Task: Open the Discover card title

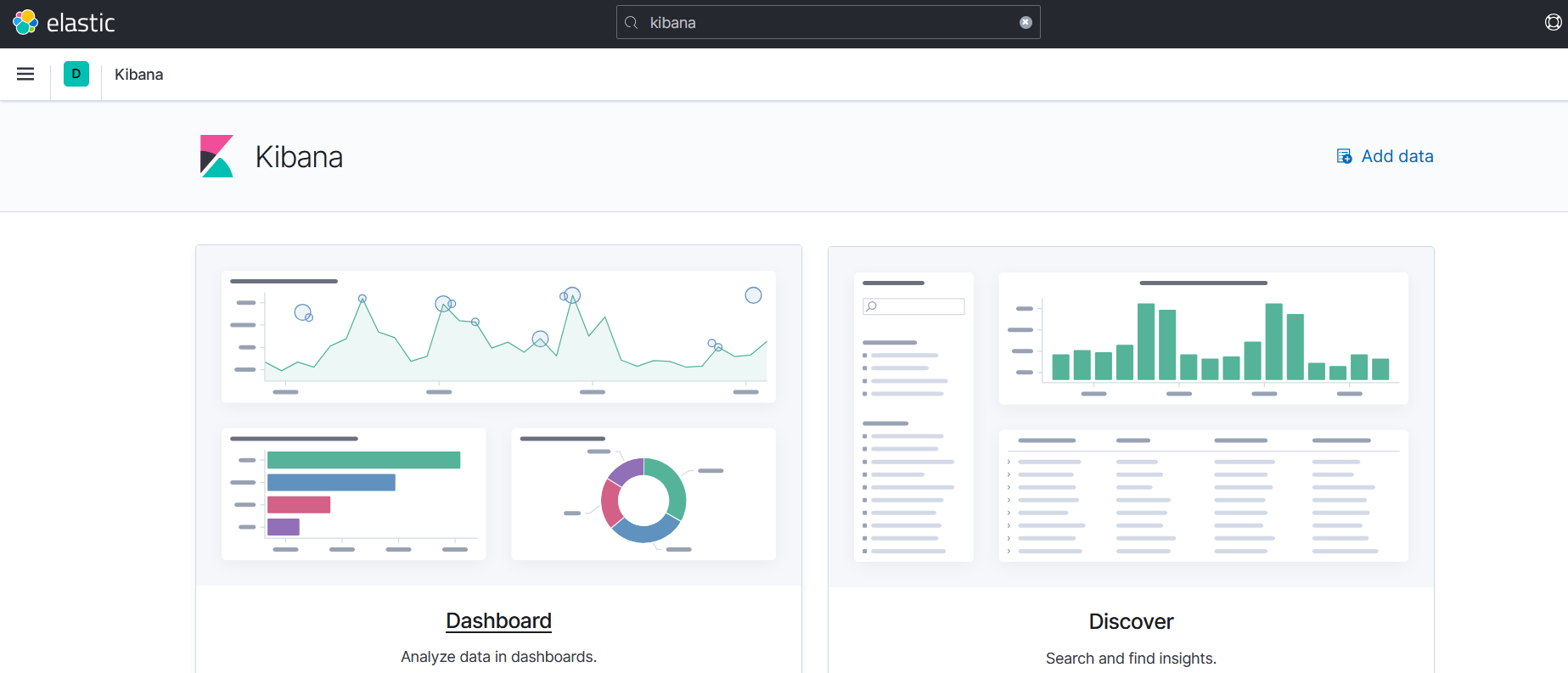Action: [x=1131, y=622]
